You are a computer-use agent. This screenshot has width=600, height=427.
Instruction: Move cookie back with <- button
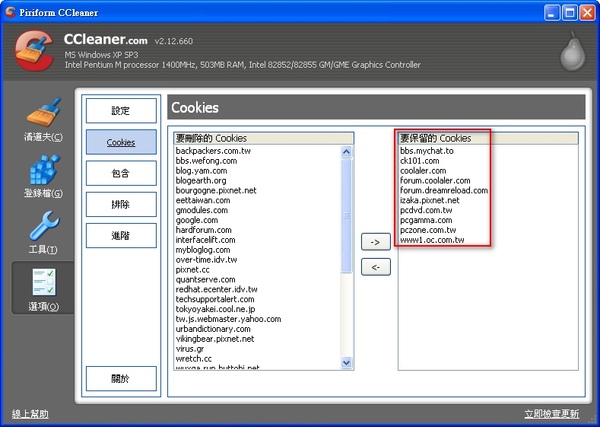click(x=376, y=267)
